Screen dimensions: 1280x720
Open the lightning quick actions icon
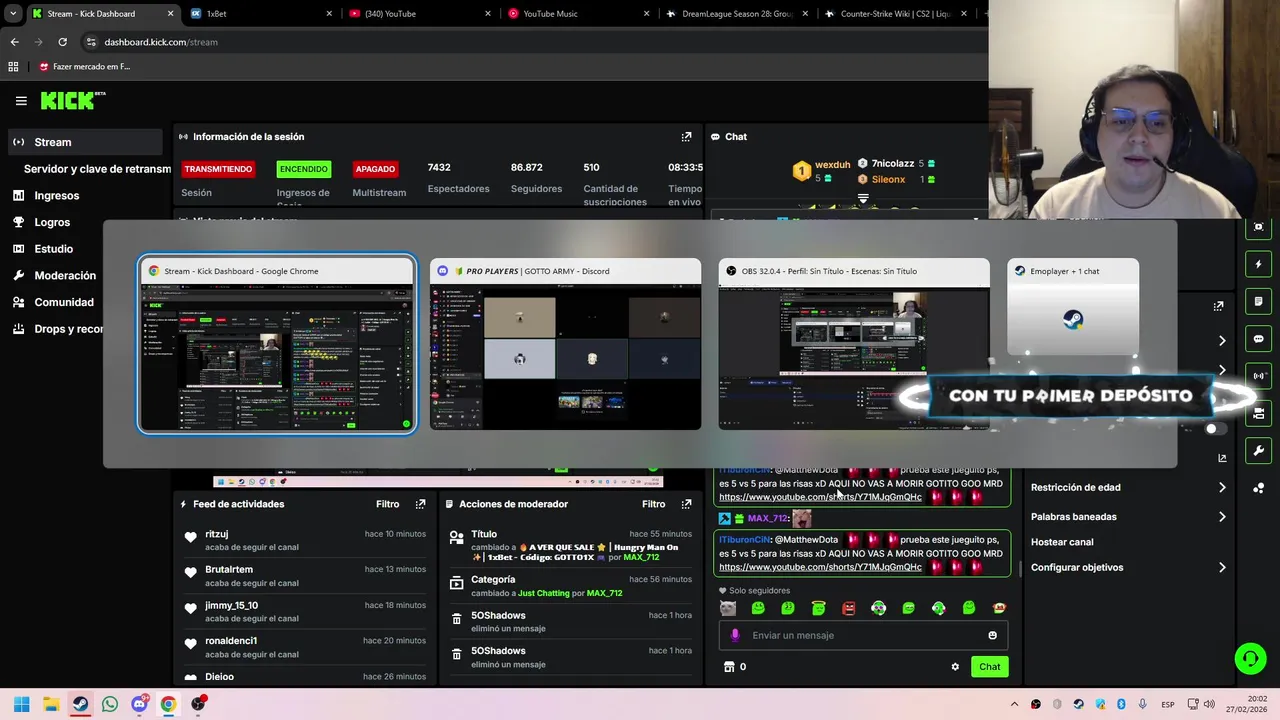point(1259,265)
